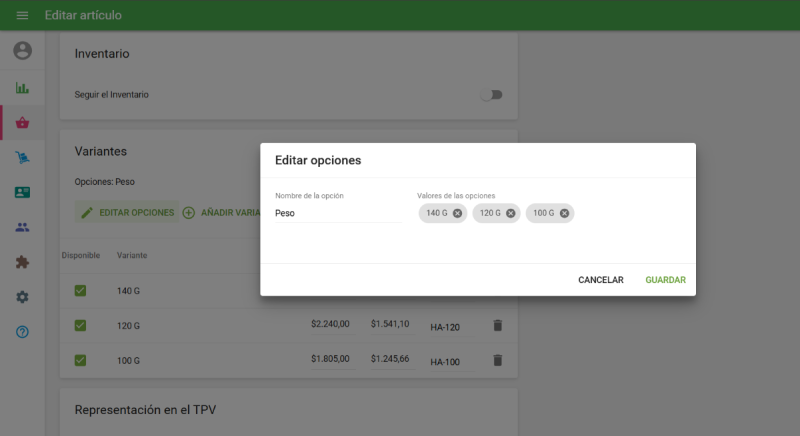Edit the Nombre de la opción field
The width and height of the screenshot is (800, 436).
pos(337,213)
